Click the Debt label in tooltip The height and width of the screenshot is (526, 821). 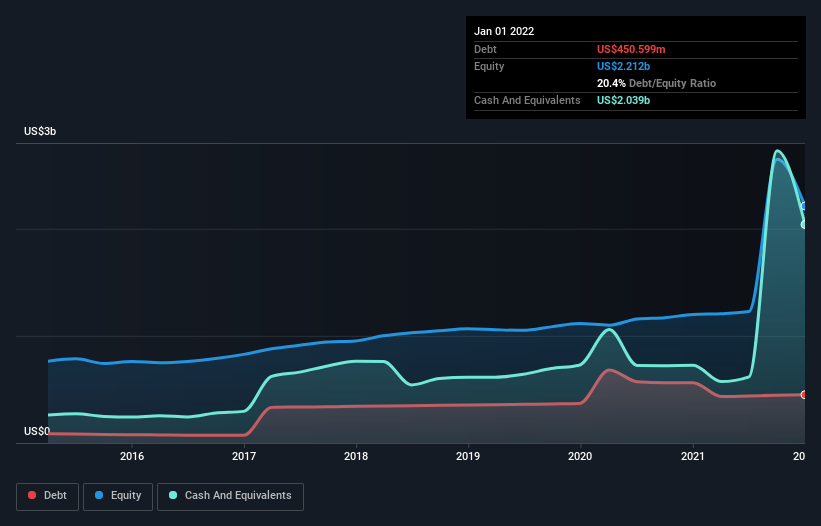coord(485,49)
